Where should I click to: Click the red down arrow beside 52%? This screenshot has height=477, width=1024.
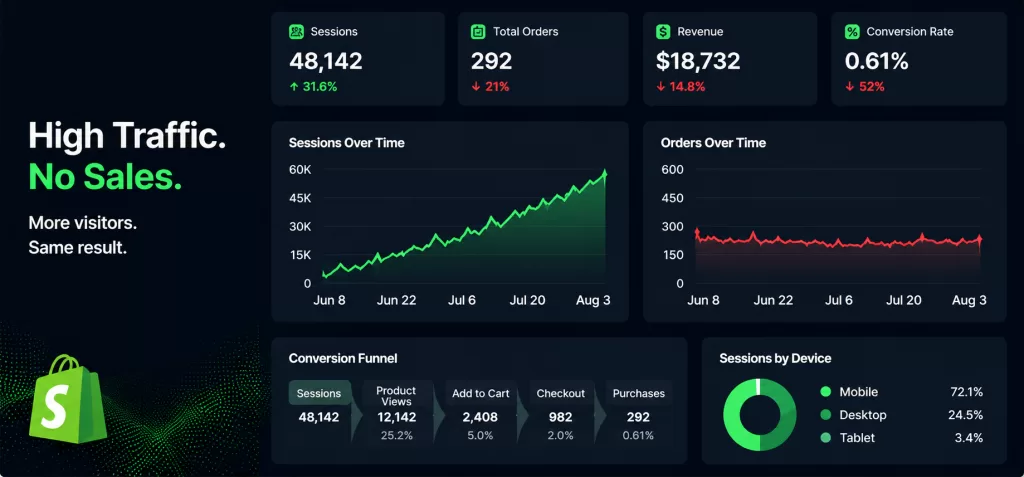point(849,86)
